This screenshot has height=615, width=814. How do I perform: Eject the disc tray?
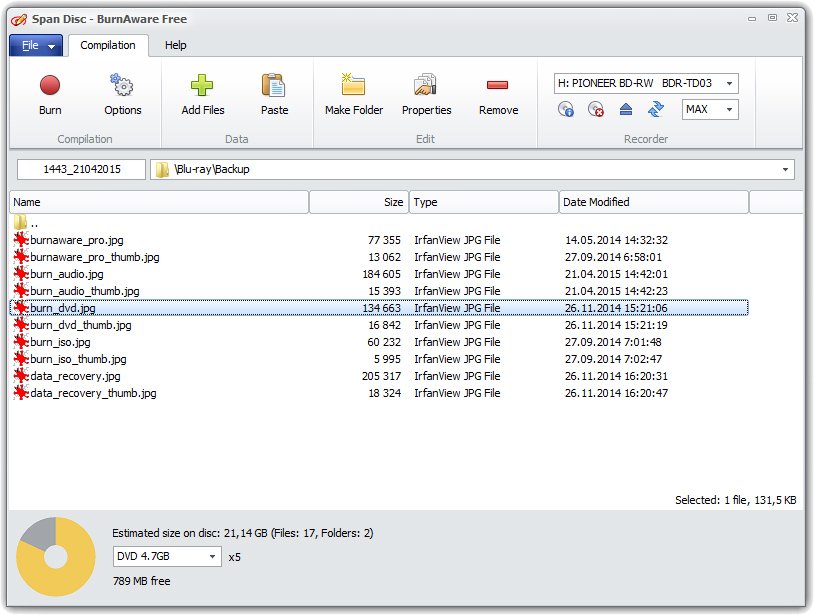click(x=625, y=110)
